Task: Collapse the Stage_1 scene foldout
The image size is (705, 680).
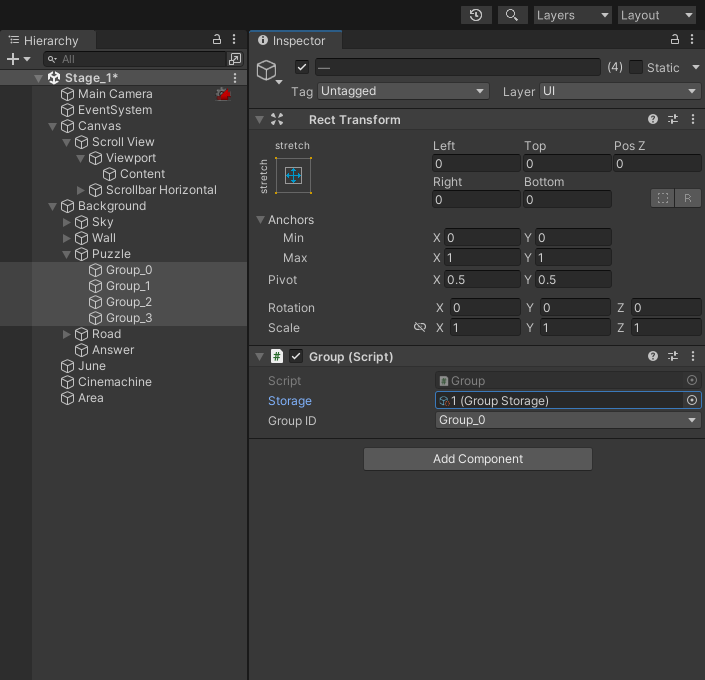Action: 39,78
